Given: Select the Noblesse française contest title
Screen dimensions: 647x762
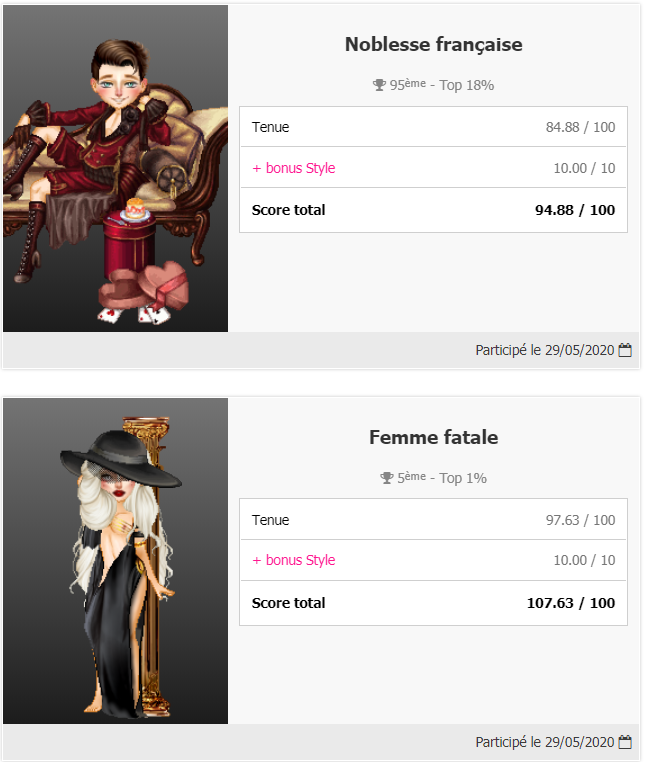Looking at the screenshot, I should (433, 44).
